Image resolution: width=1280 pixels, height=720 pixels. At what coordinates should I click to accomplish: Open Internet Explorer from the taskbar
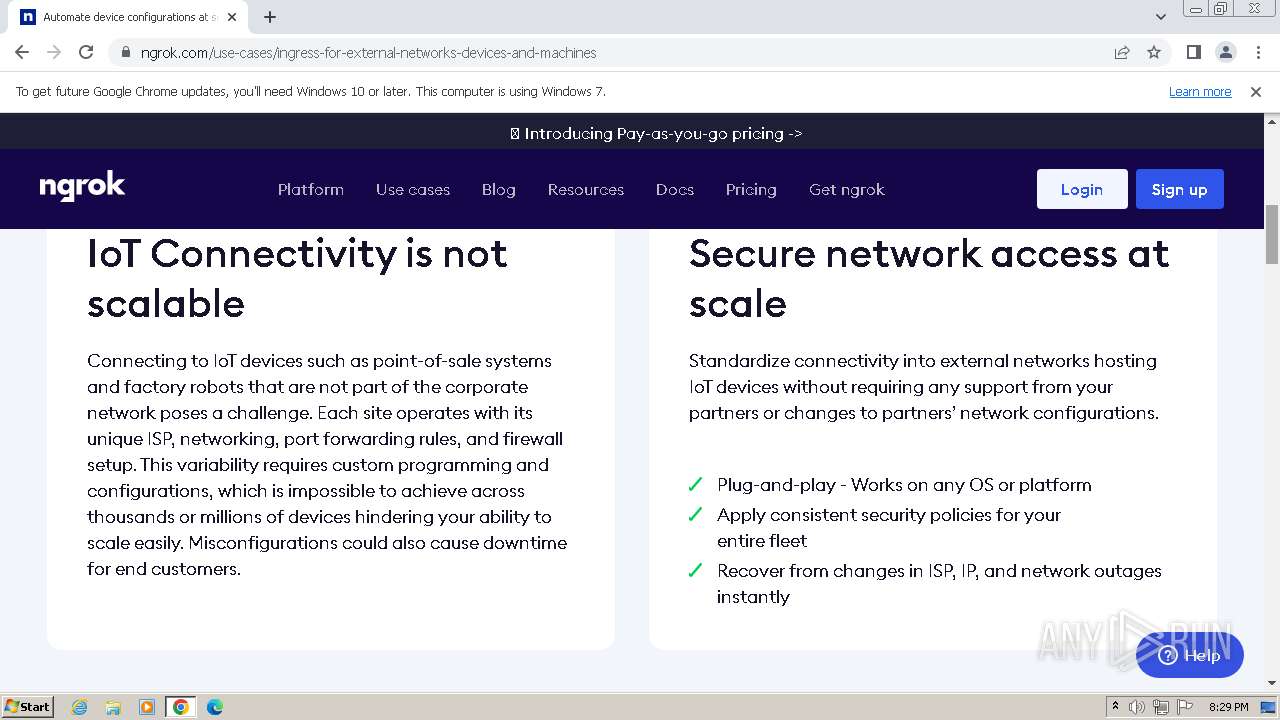pyautogui.click(x=80, y=707)
